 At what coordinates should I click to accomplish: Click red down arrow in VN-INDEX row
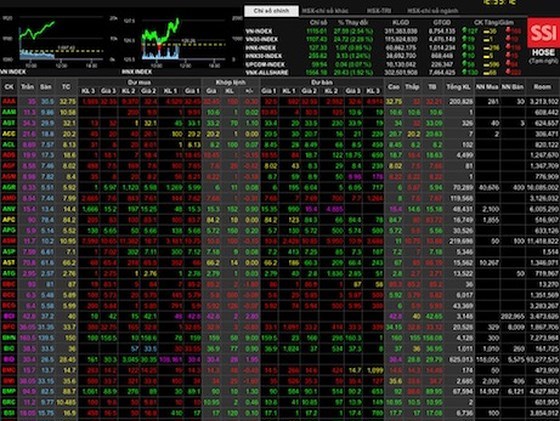(x=508, y=31)
